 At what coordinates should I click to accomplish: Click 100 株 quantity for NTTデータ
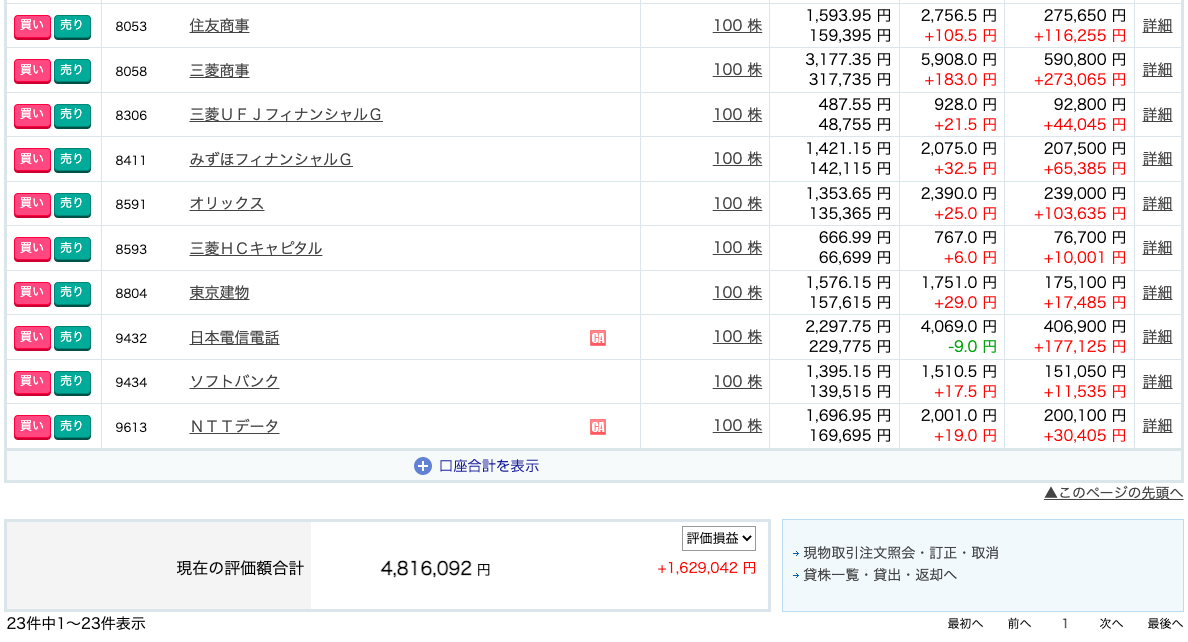pyautogui.click(x=737, y=426)
